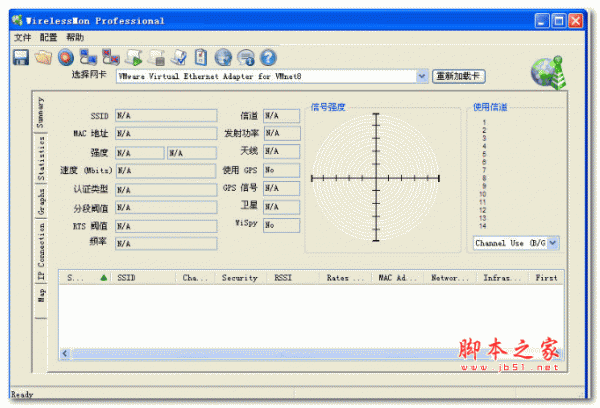Click the 天线 antenna field
The width and height of the screenshot is (600, 408).
click(x=282, y=151)
